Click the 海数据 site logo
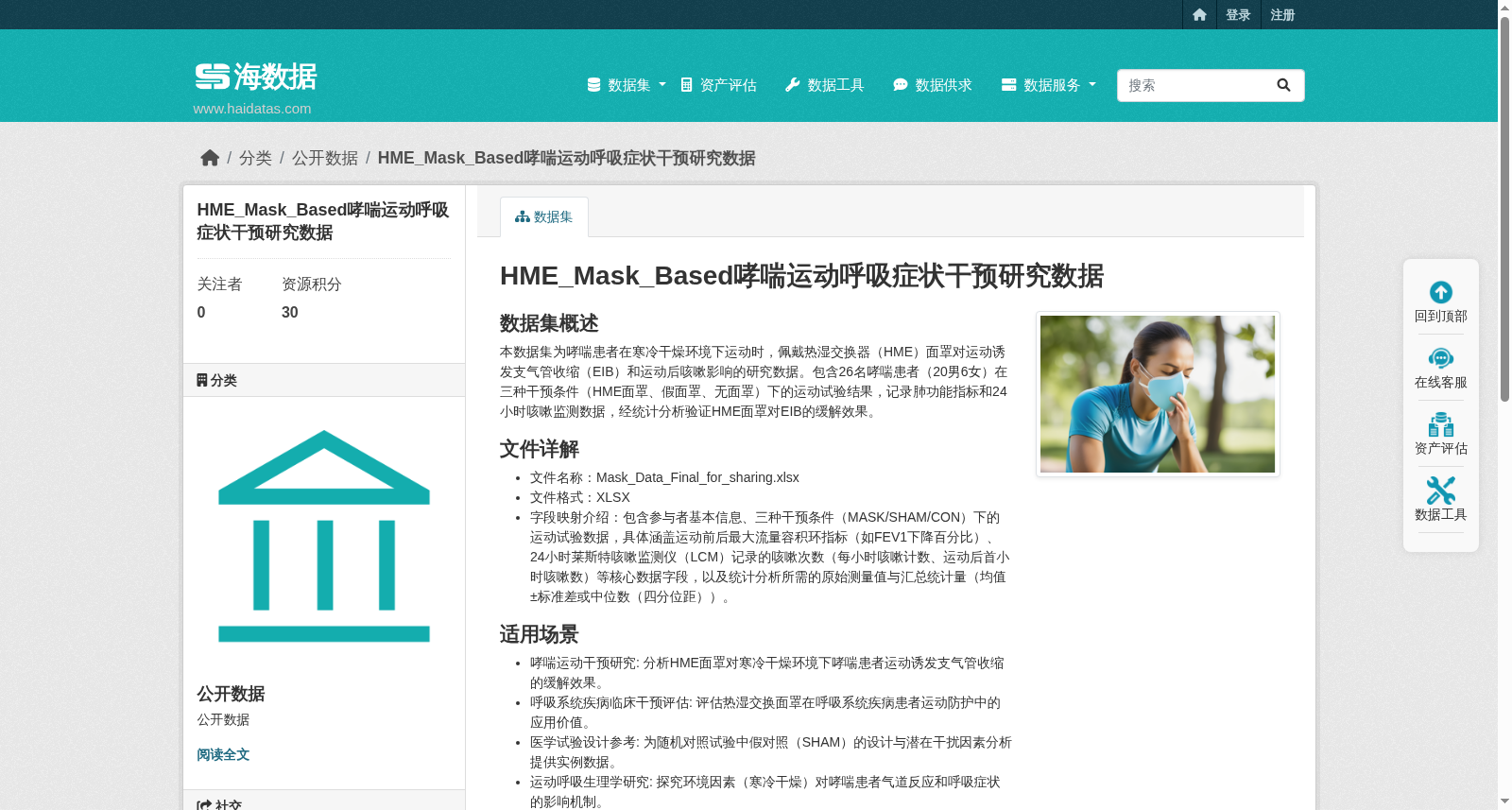Image resolution: width=1512 pixels, height=810 pixels. pyautogui.click(x=256, y=77)
